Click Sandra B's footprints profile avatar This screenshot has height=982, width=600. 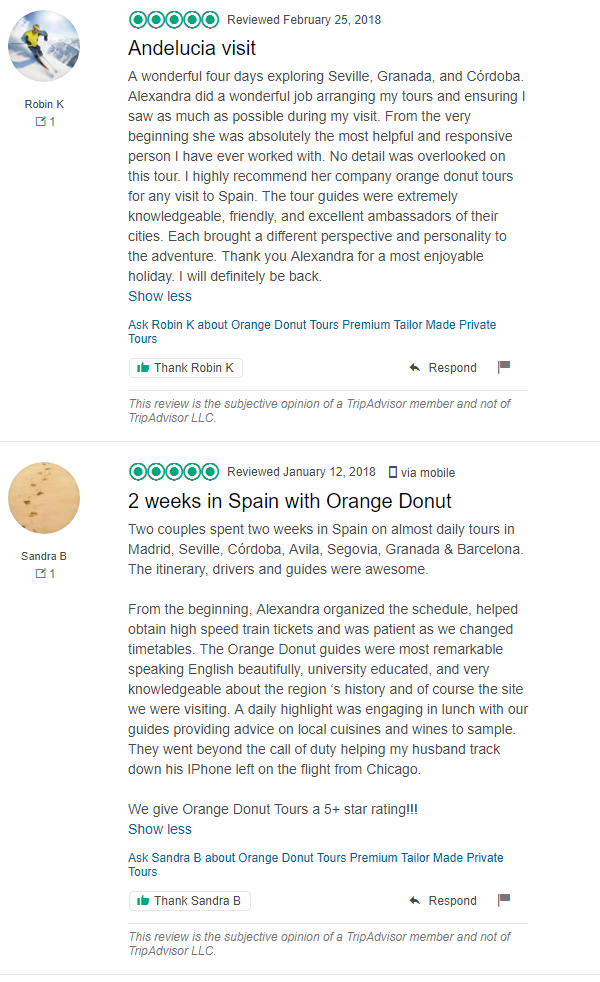click(44, 497)
